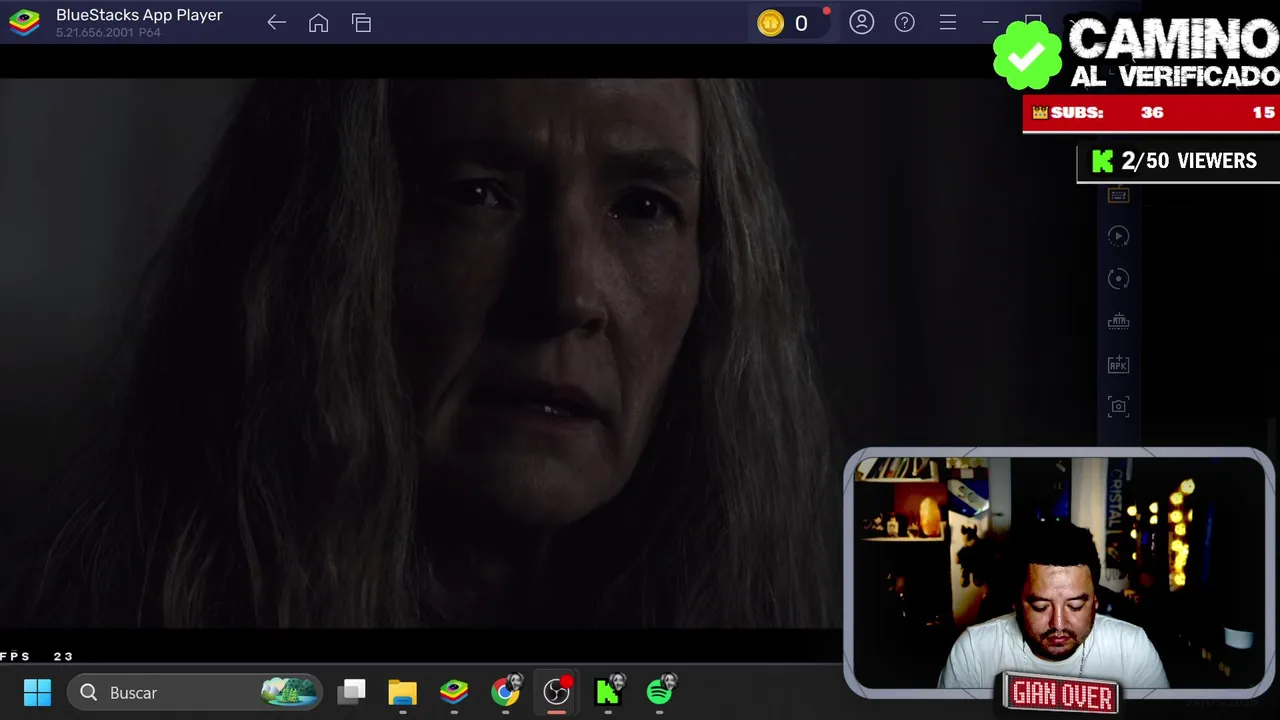1280x720 pixels.
Task: Open the memory trim icon in sidebar
Action: point(1118,321)
